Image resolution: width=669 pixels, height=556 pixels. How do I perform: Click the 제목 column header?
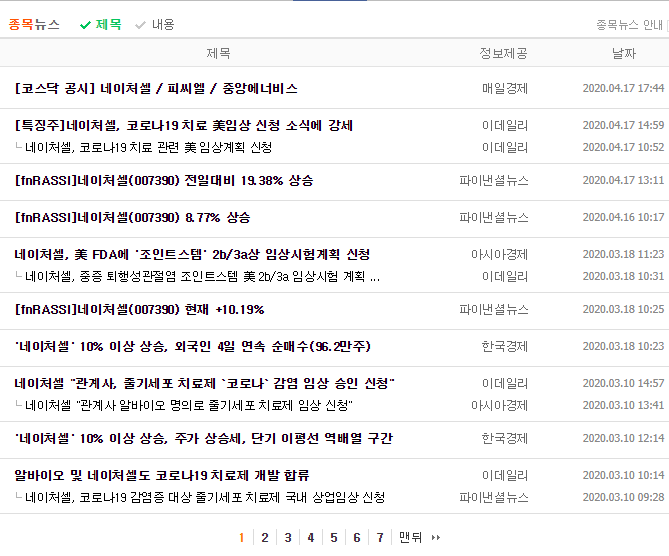pyautogui.click(x=218, y=53)
